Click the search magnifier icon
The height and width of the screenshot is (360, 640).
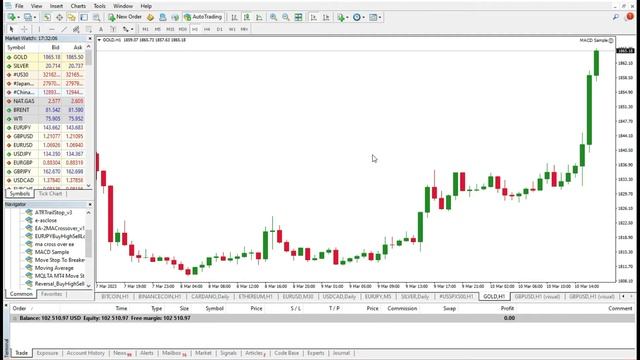[616, 17]
